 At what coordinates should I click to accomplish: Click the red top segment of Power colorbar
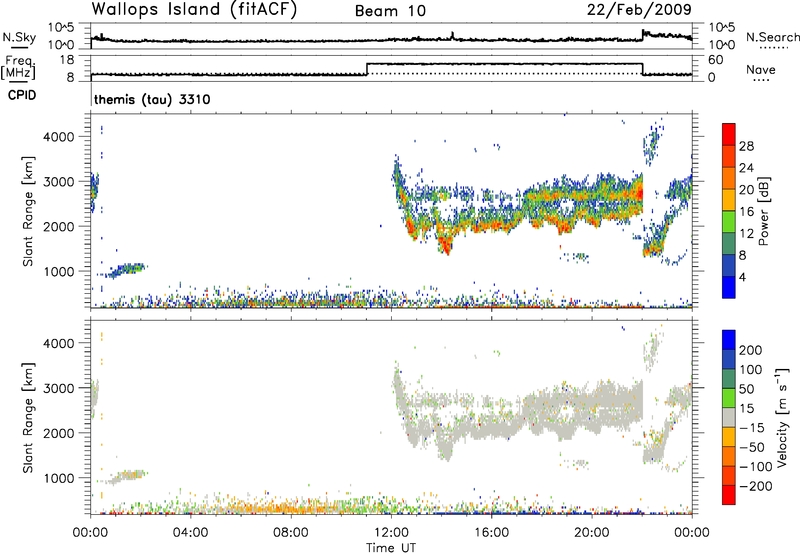(729, 134)
